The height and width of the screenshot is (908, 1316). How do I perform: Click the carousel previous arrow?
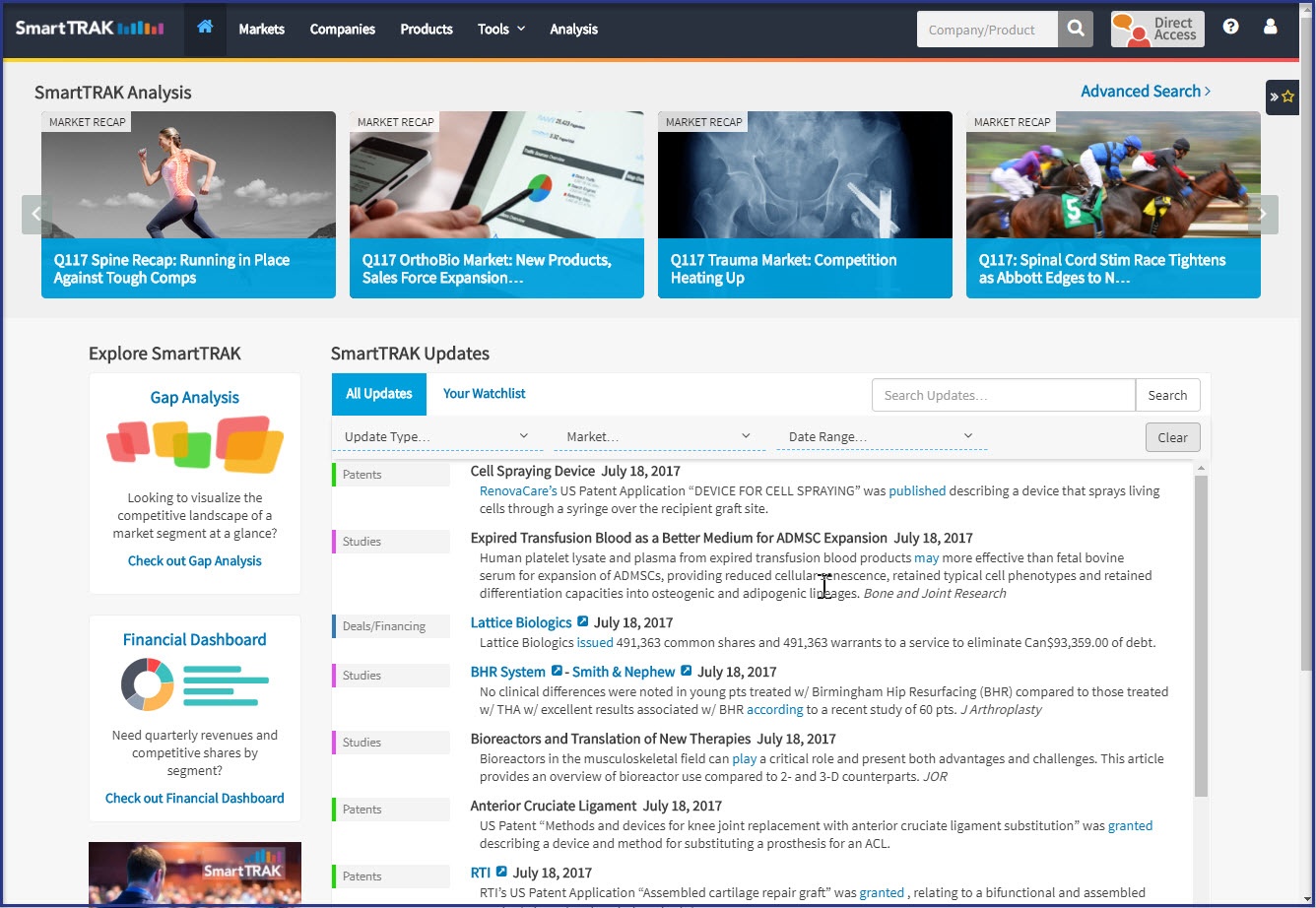[36, 214]
